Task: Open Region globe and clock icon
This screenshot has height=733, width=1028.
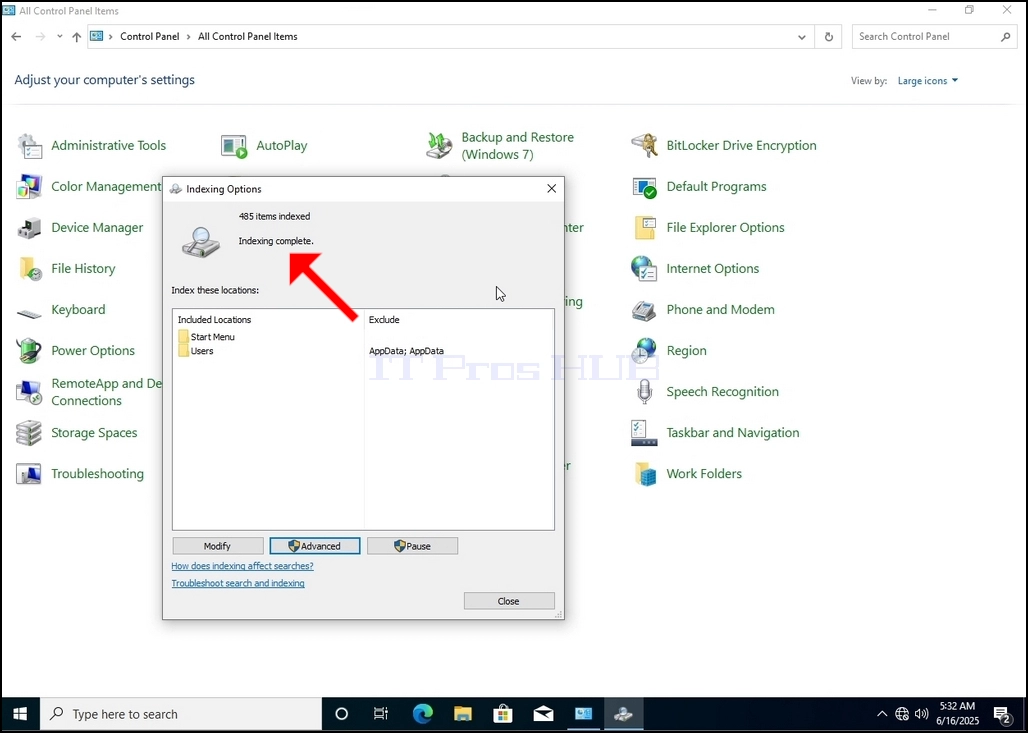Action: (644, 351)
